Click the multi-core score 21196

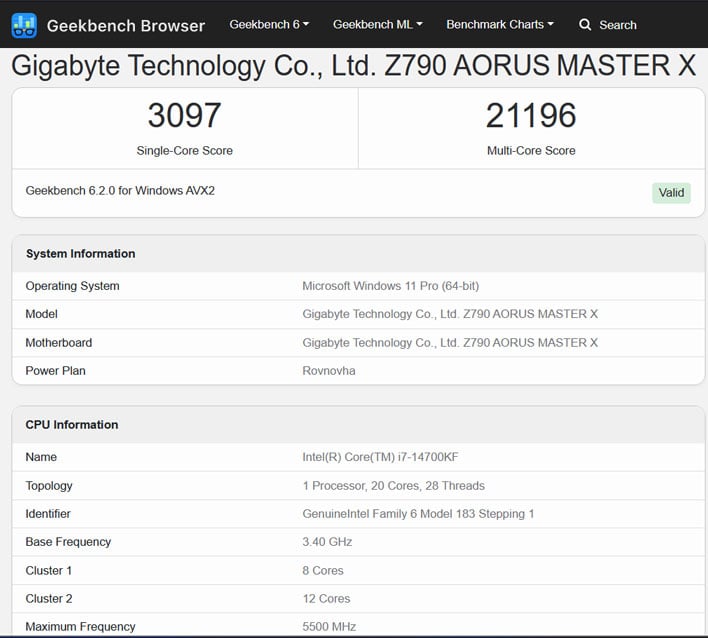[531, 115]
